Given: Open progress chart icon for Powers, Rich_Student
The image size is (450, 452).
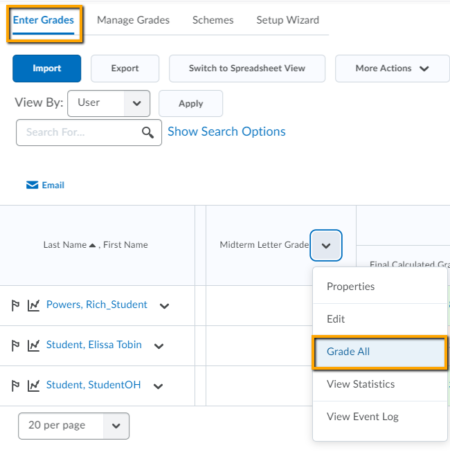Looking at the screenshot, I should coord(33,305).
